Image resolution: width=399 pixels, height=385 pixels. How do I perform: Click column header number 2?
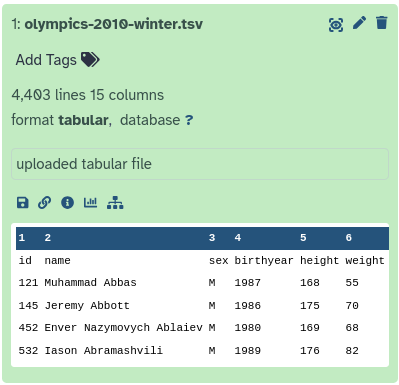click(x=48, y=238)
